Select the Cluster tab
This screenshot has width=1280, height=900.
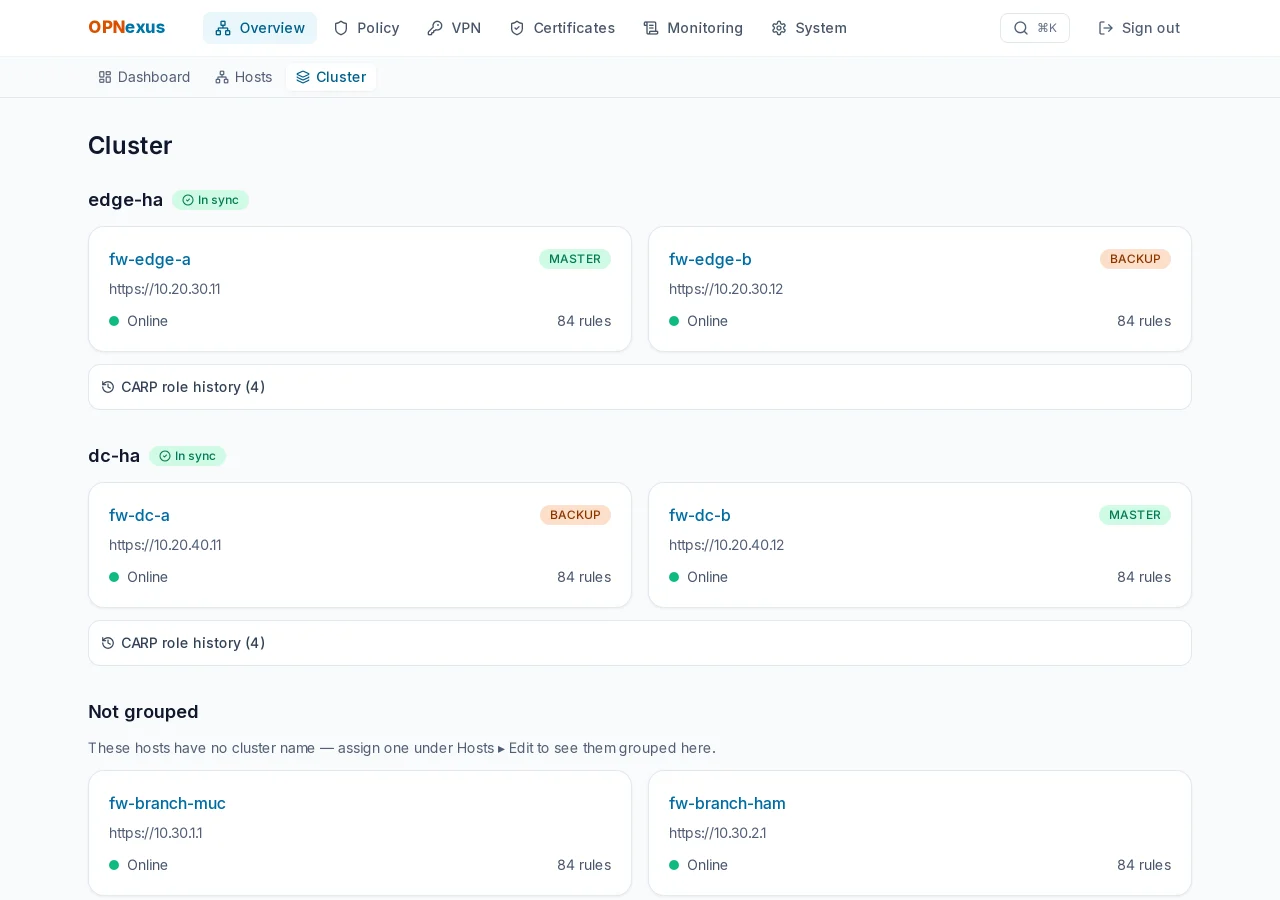[331, 77]
